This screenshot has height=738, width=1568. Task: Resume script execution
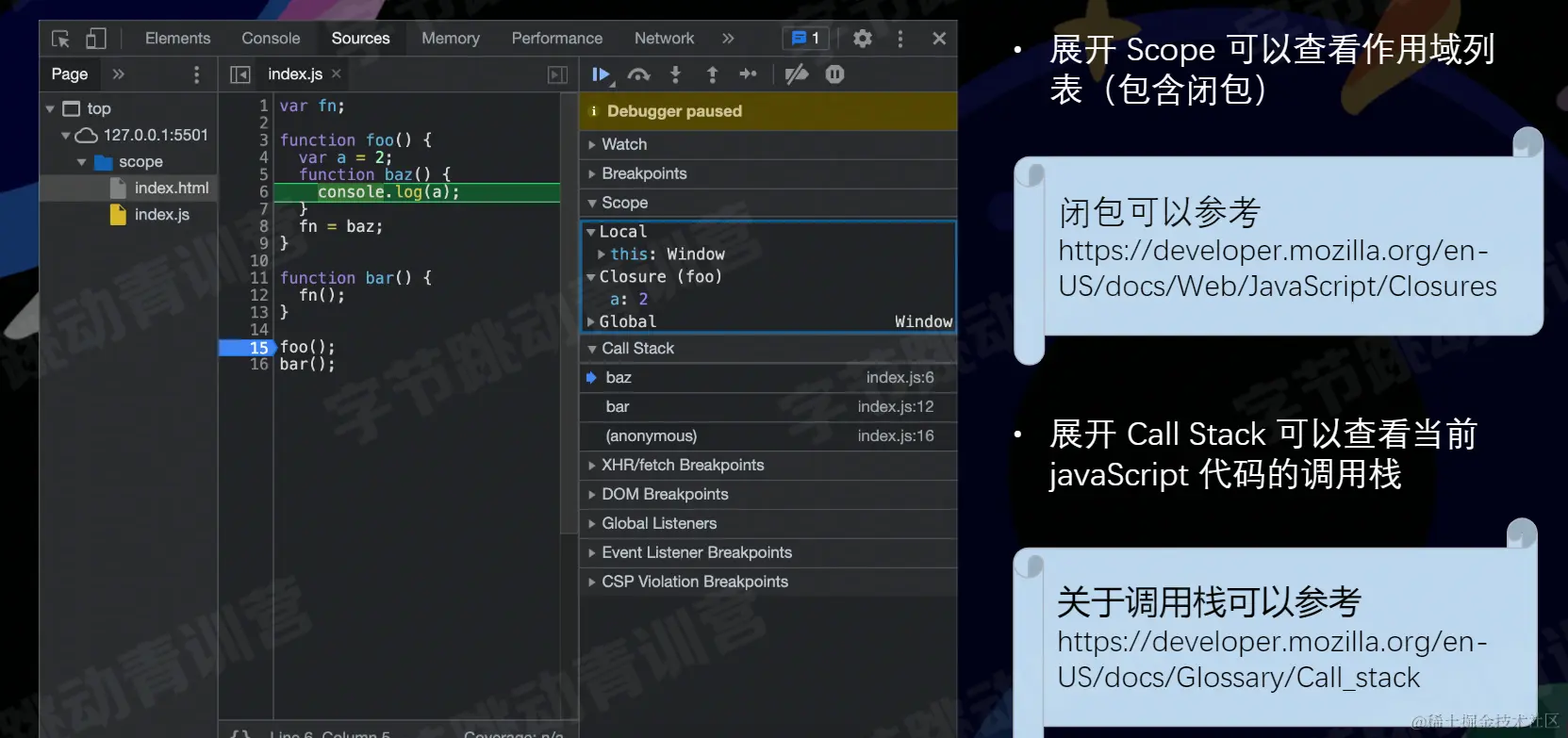click(601, 74)
